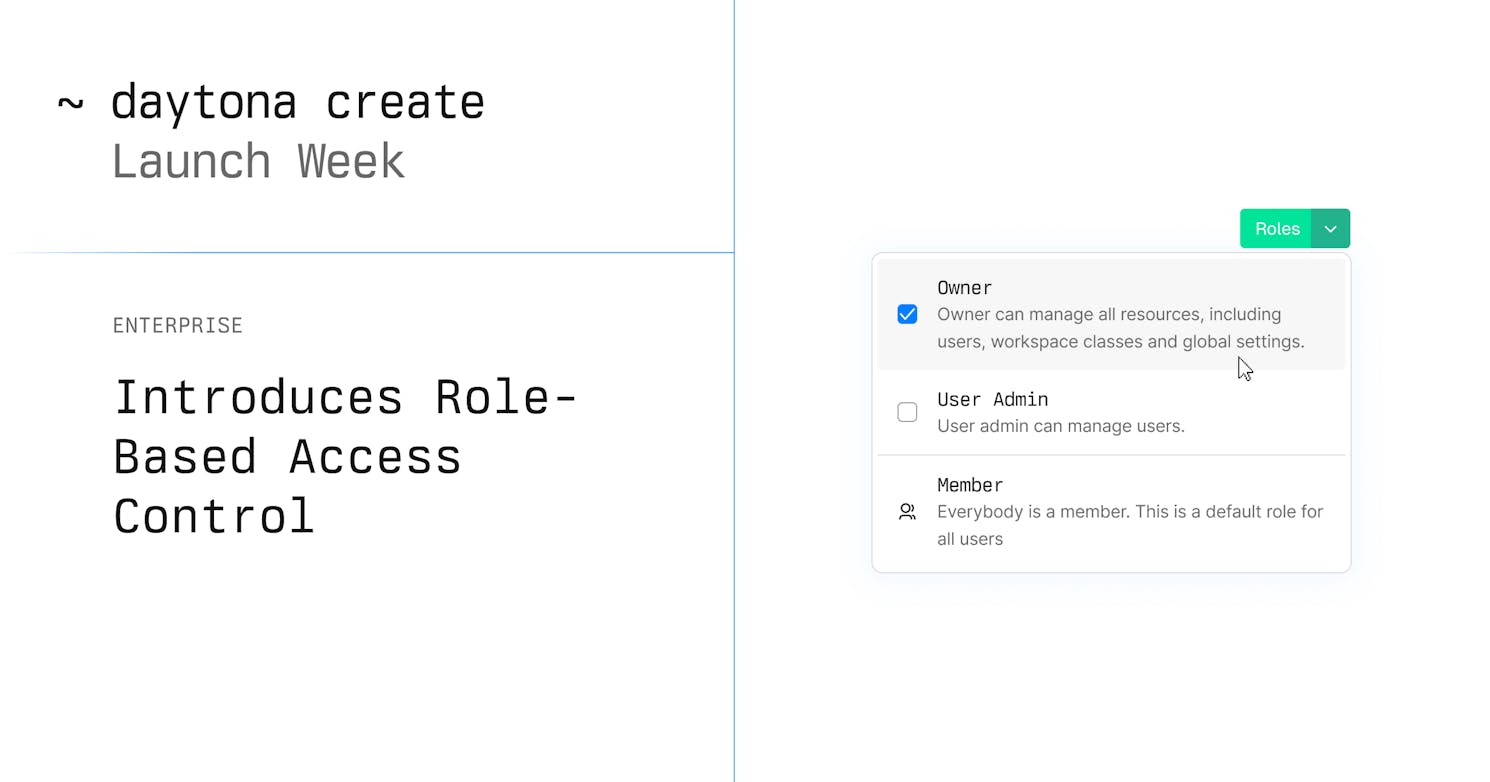Click the Role-Based Access Control headline

pyautogui.click(x=345, y=456)
